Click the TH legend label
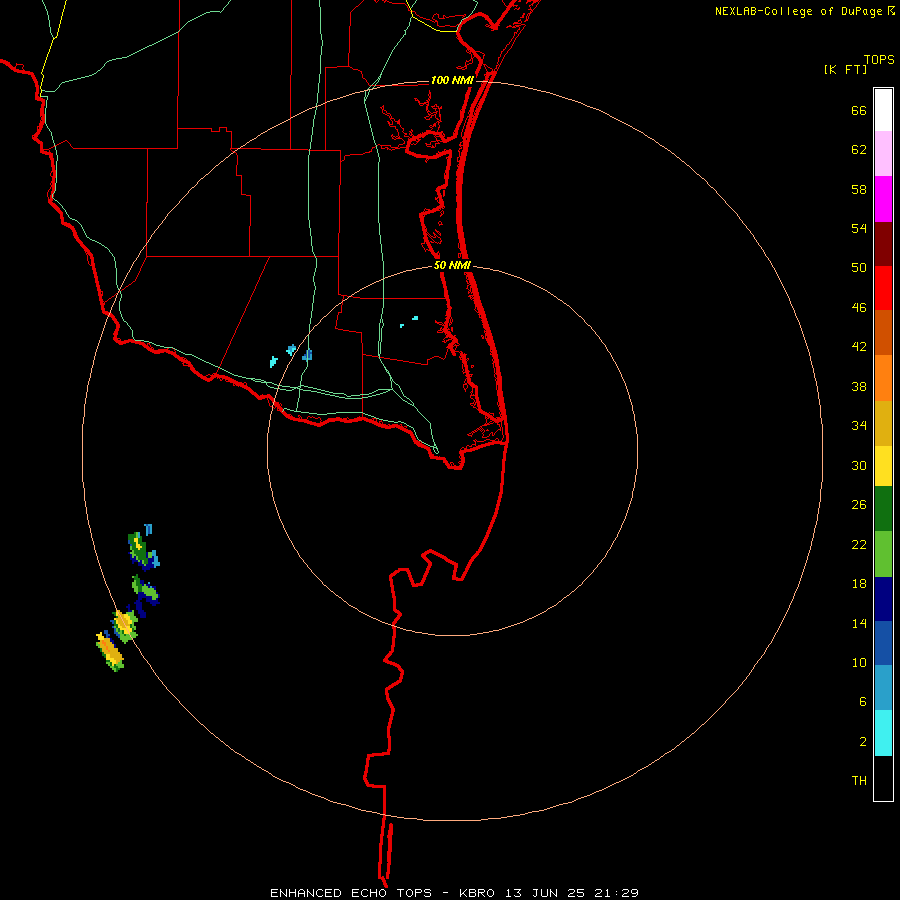This screenshot has height=900, width=900. (859, 781)
